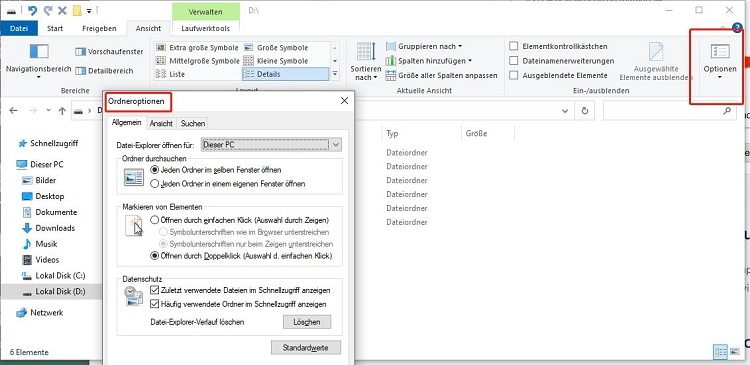Enable the Dateinamenerweiterungen checkbox

point(514,61)
